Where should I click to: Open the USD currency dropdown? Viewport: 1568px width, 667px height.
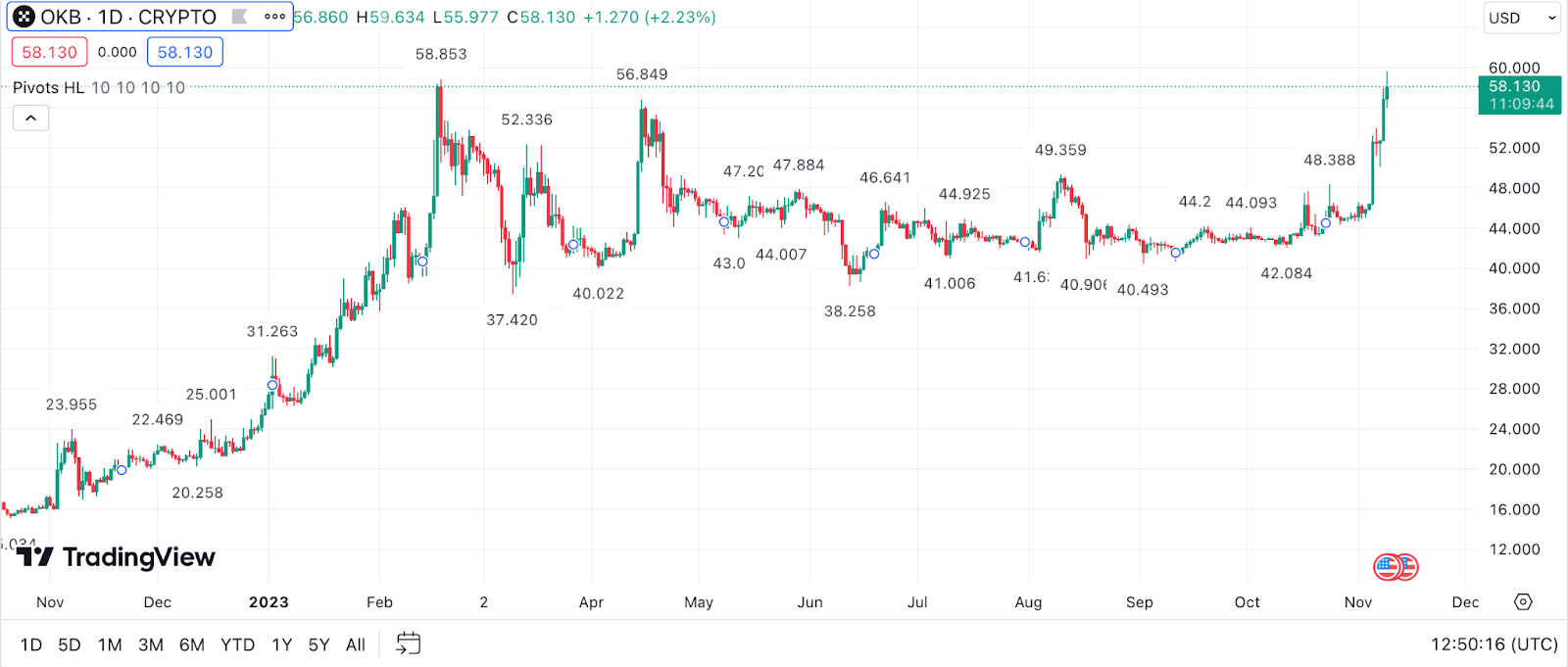1522,18
